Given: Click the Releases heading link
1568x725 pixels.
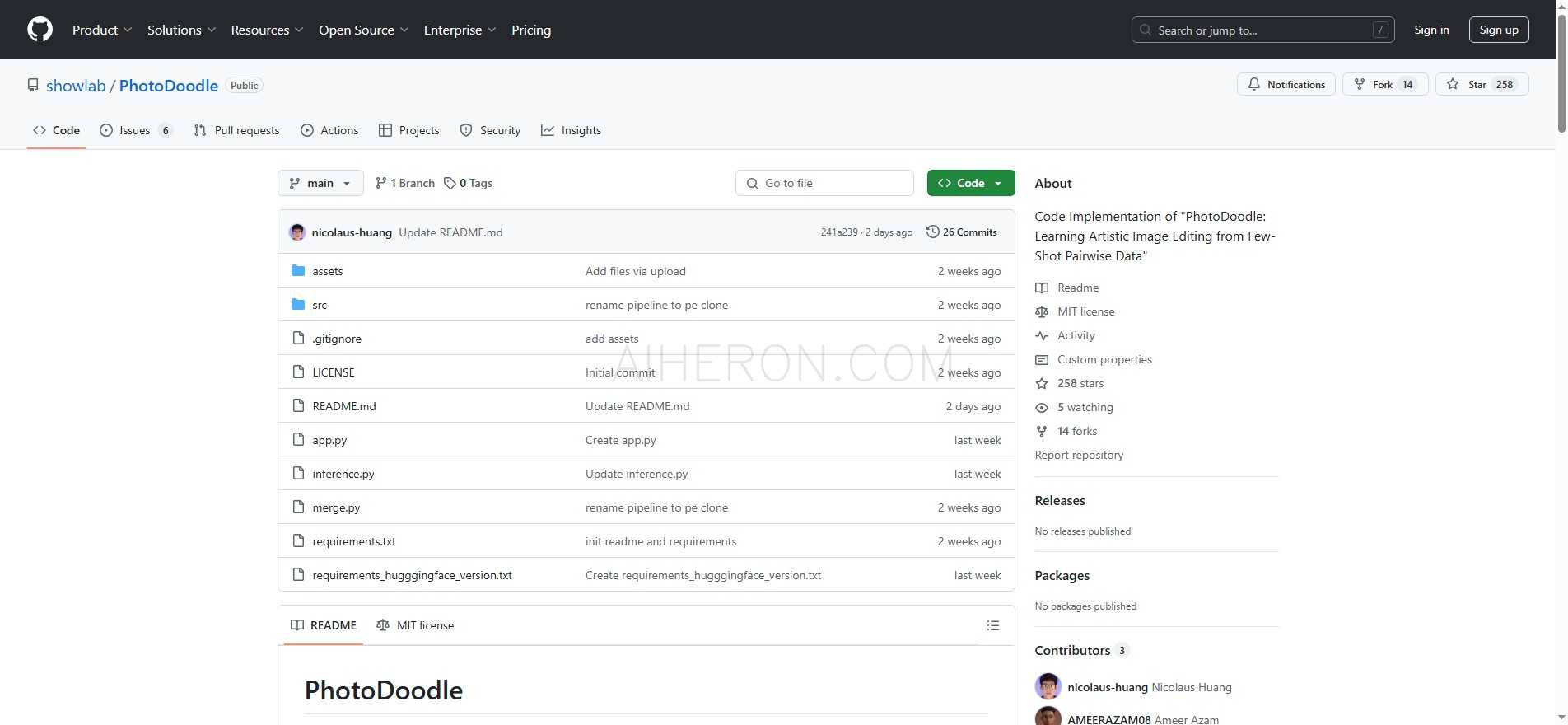Looking at the screenshot, I should 1060,500.
